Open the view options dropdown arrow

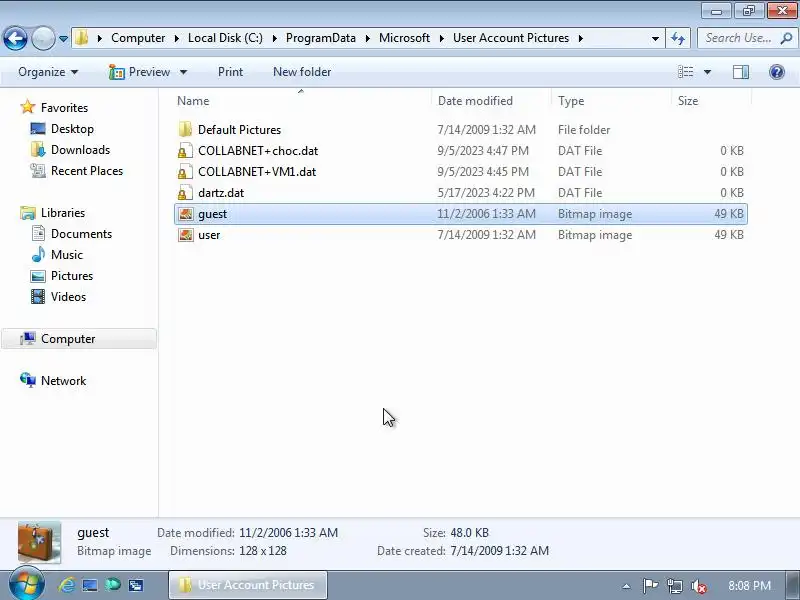[707, 72]
